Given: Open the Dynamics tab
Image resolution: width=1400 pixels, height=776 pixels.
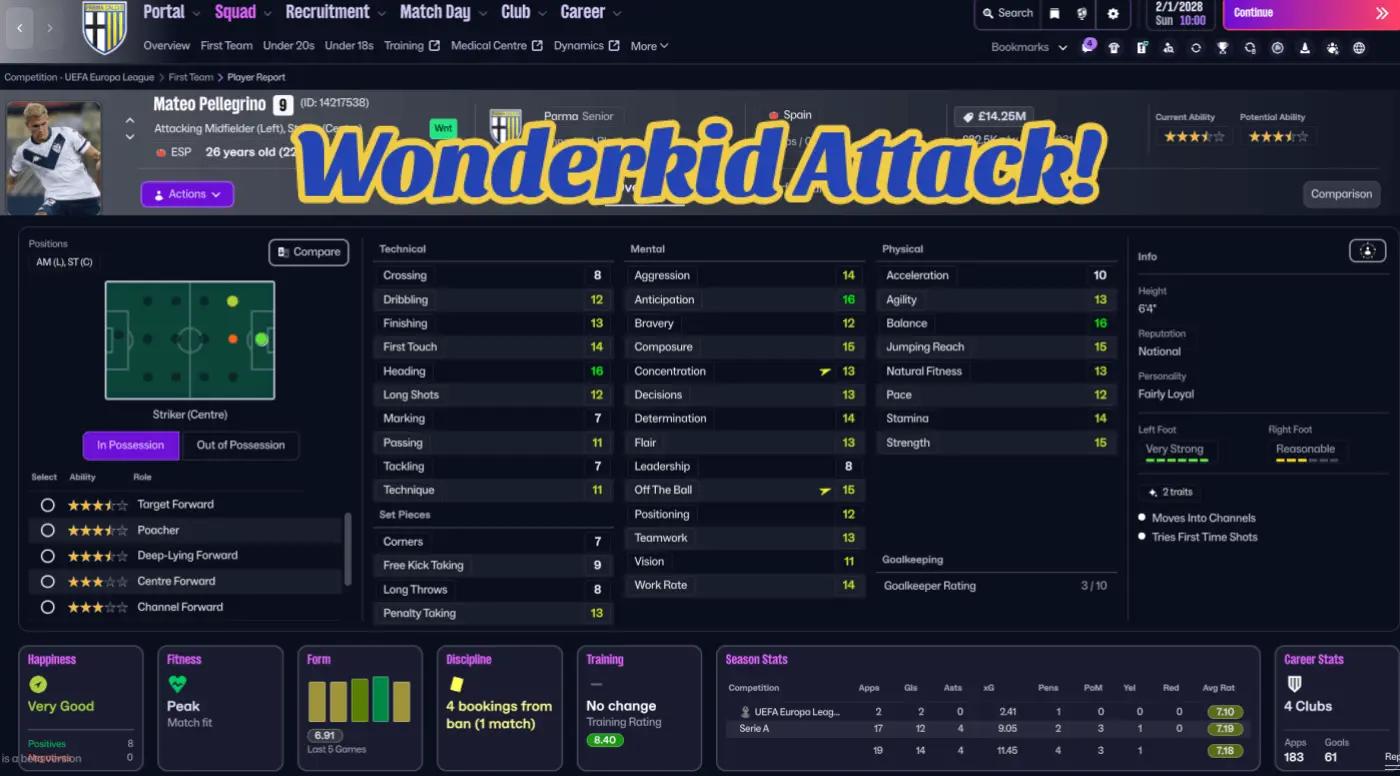Looking at the screenshot, I should pos(587,46).
